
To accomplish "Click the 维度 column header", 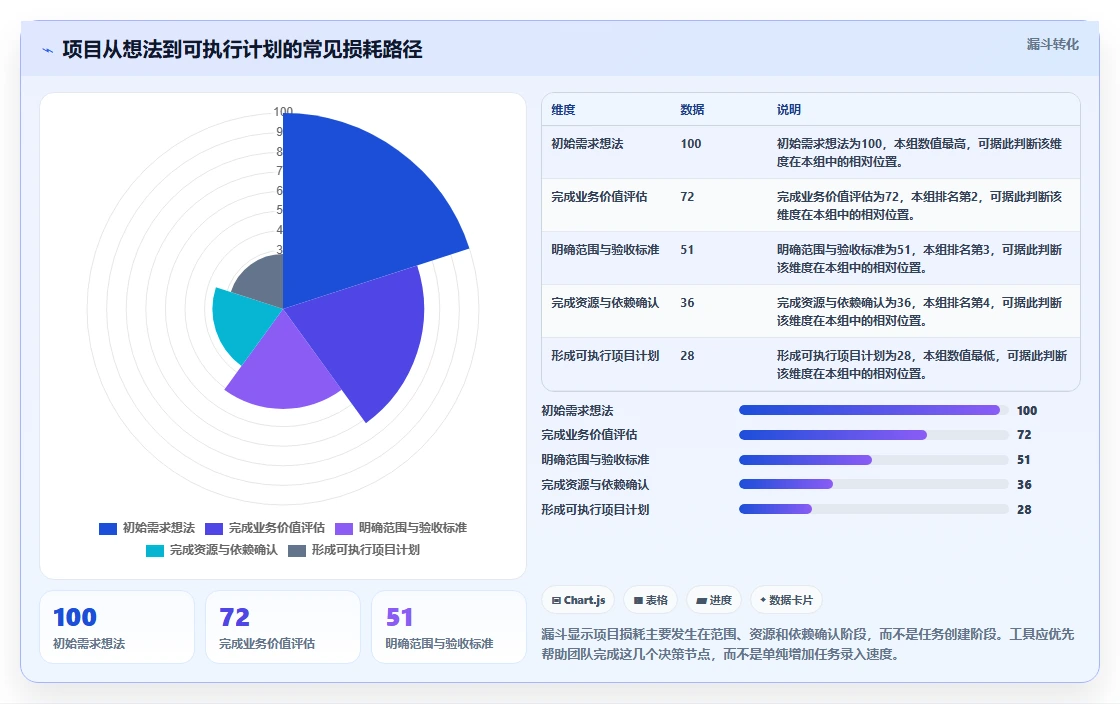I will [x=563, y=109].
